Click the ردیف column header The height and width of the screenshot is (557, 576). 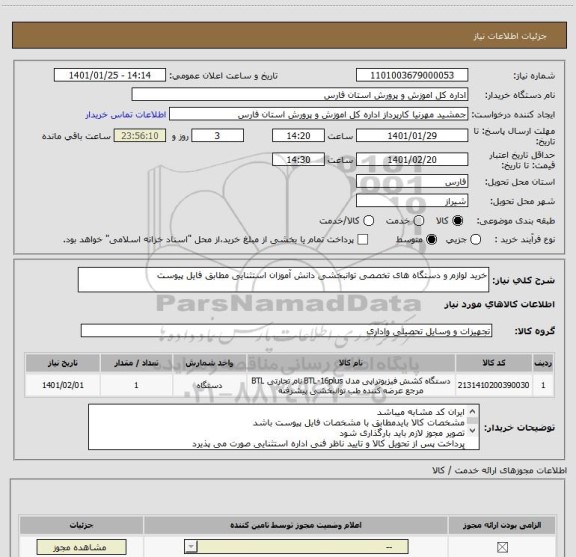point(543,363)
